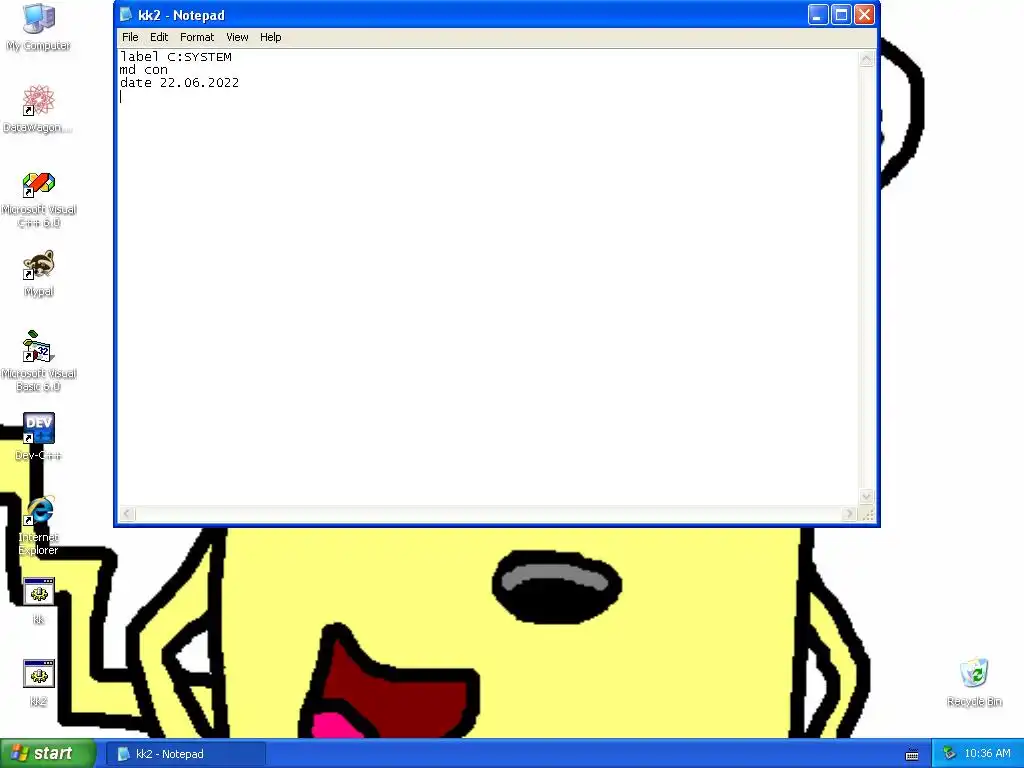Click the kk2 - Notepad title bar
Screen dimensions: 1024x768
(x=496, y=14)
